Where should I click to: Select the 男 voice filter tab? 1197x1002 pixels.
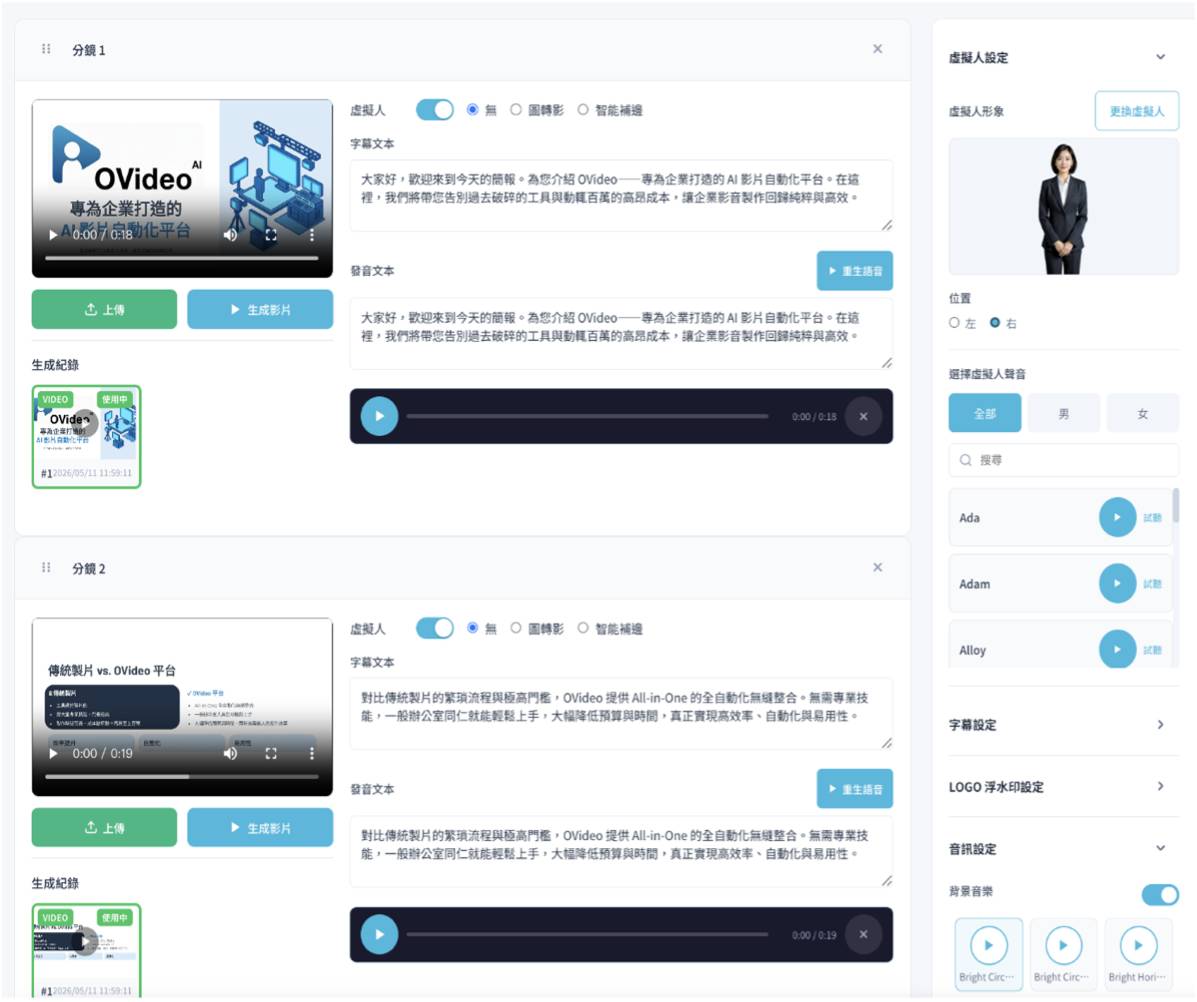[1064, 414]
